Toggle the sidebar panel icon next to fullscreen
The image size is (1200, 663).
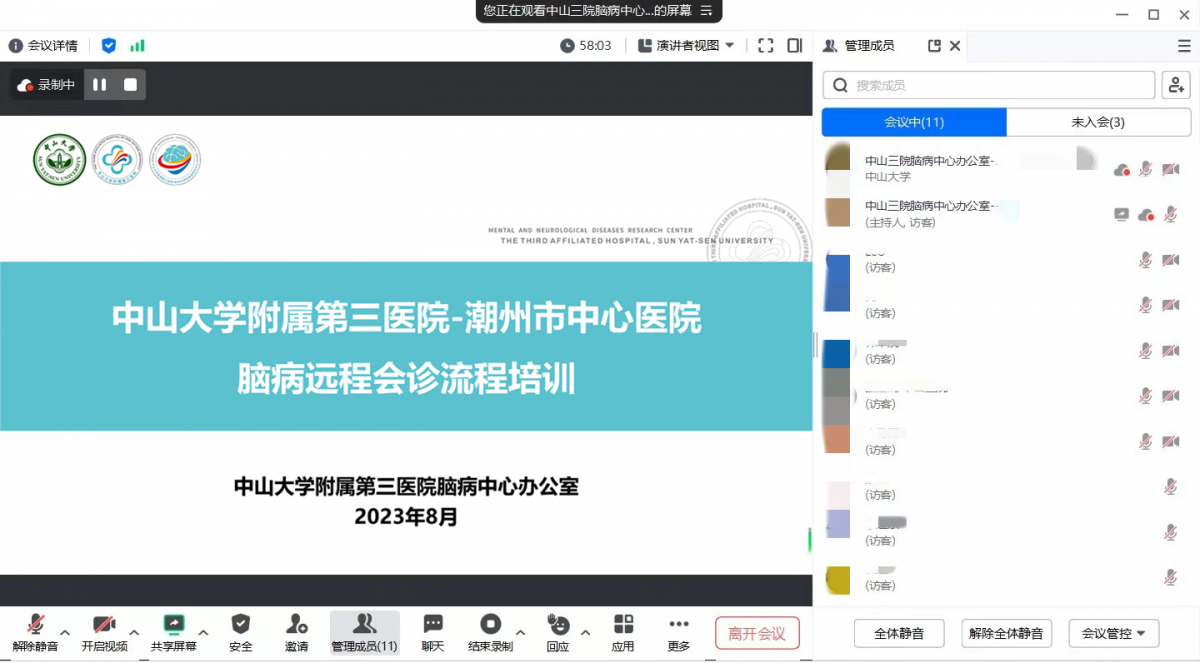click(795, 45)
